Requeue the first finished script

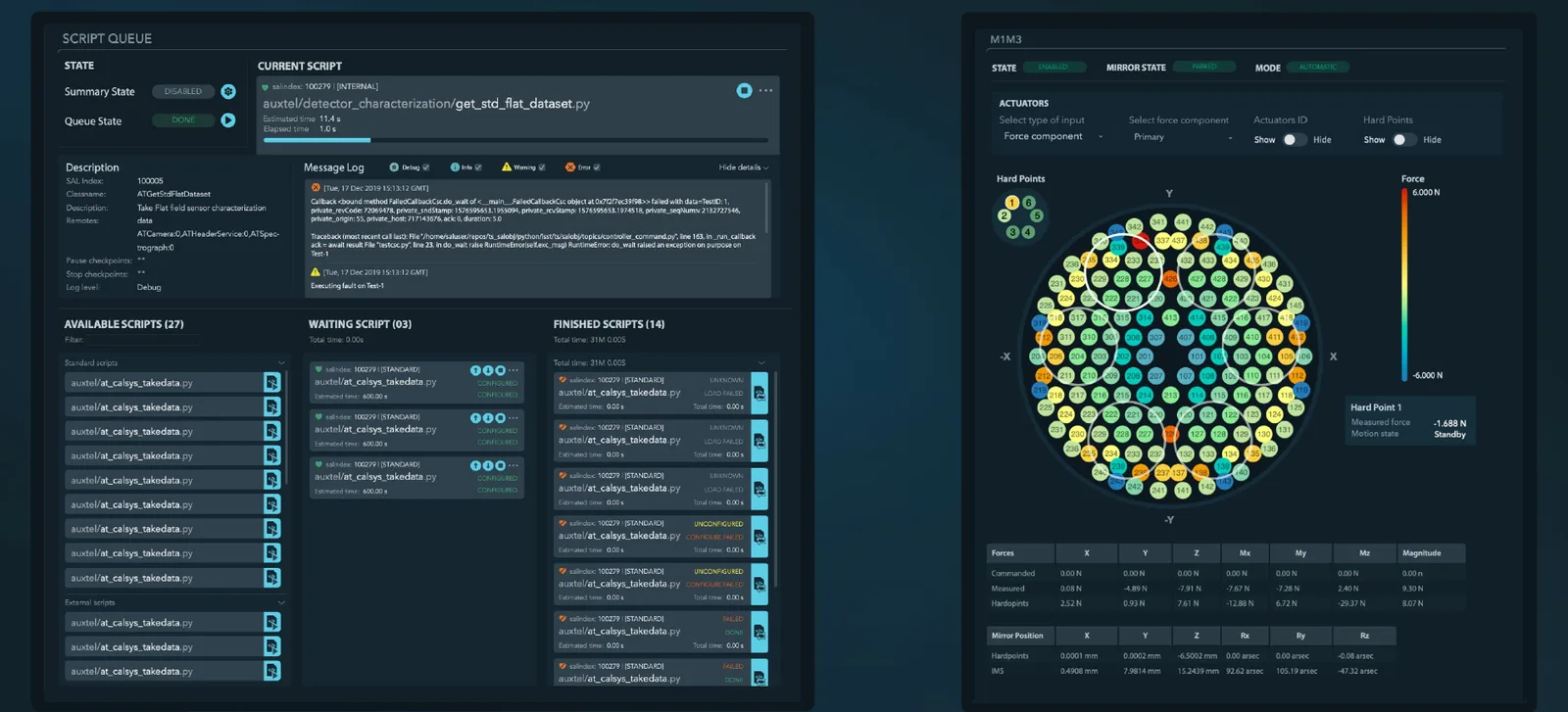click(759, 394)
